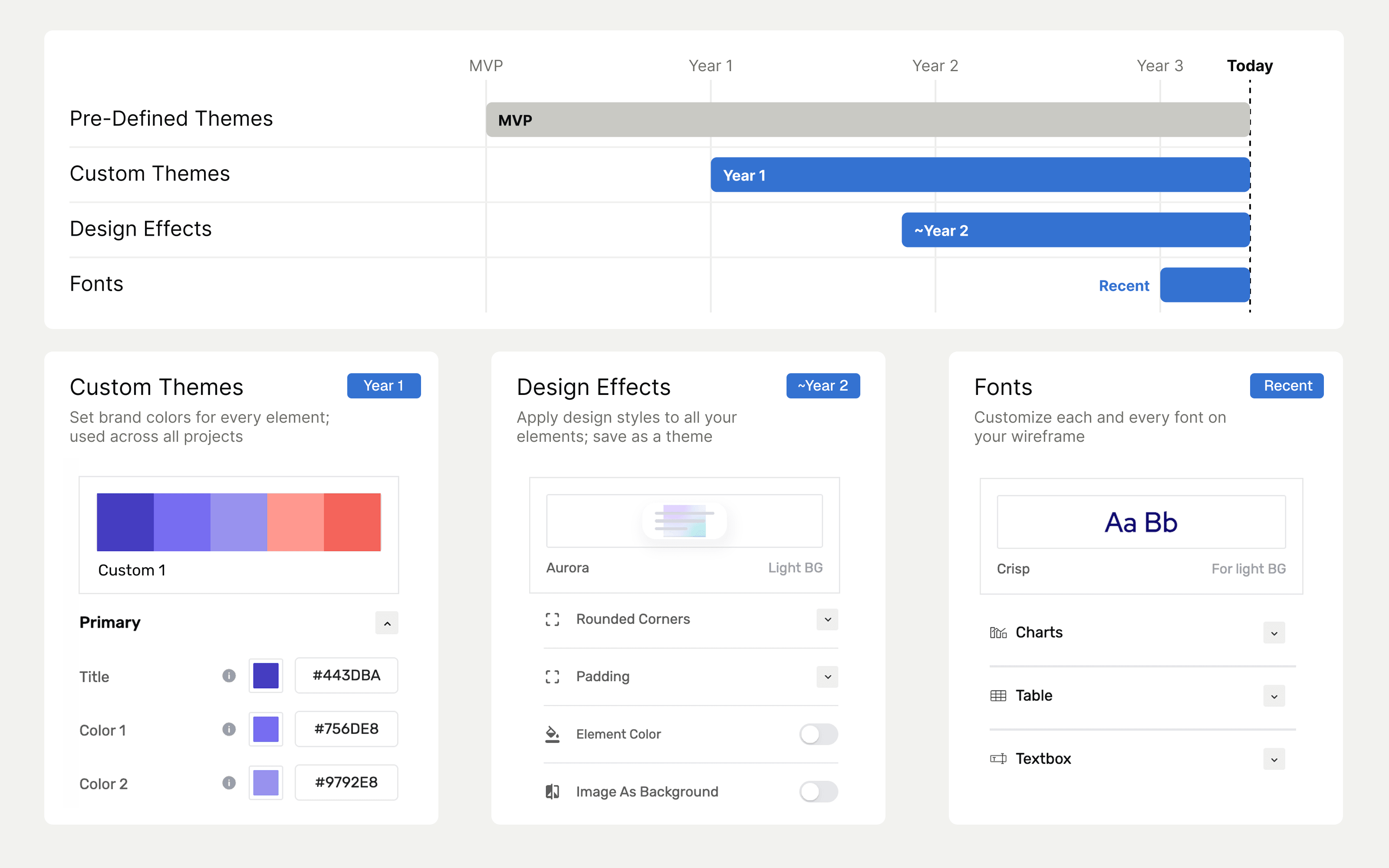1389x868 pixels.
Task: Click the Year 1 badge on Custom Themes
Action: (x=383, y=386)
